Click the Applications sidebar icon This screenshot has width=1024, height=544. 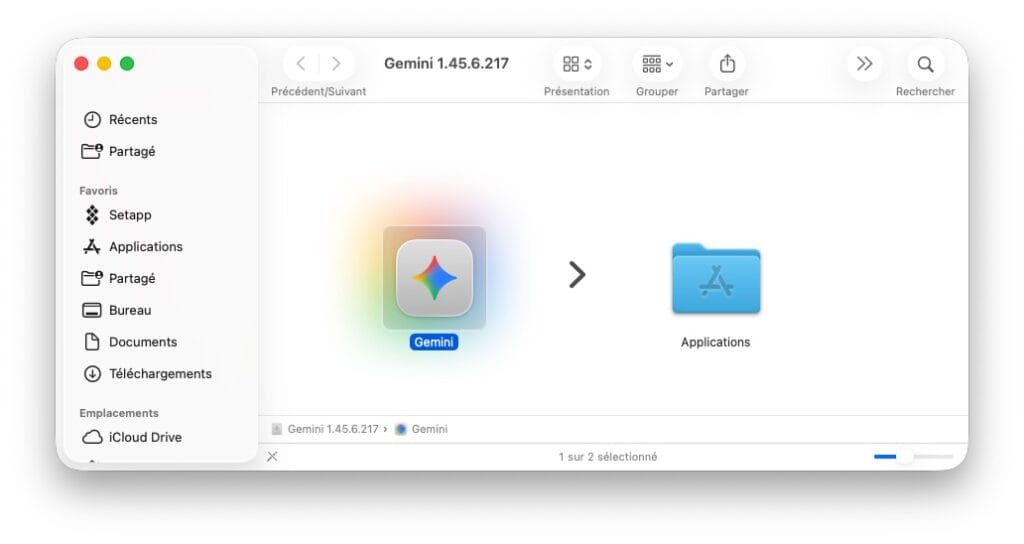coord(92,246)
